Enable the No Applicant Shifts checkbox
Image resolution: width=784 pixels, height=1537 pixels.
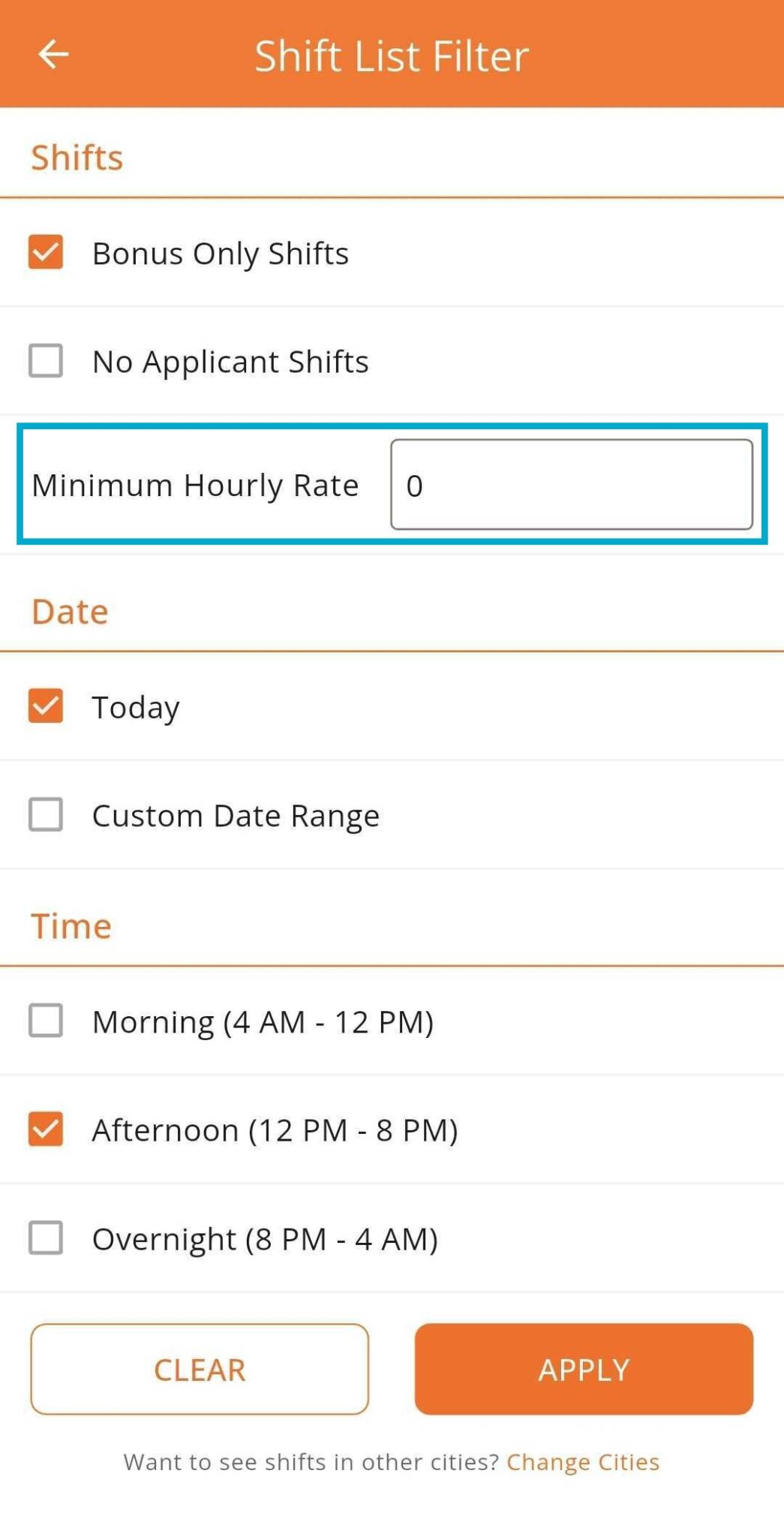(46, 361)
